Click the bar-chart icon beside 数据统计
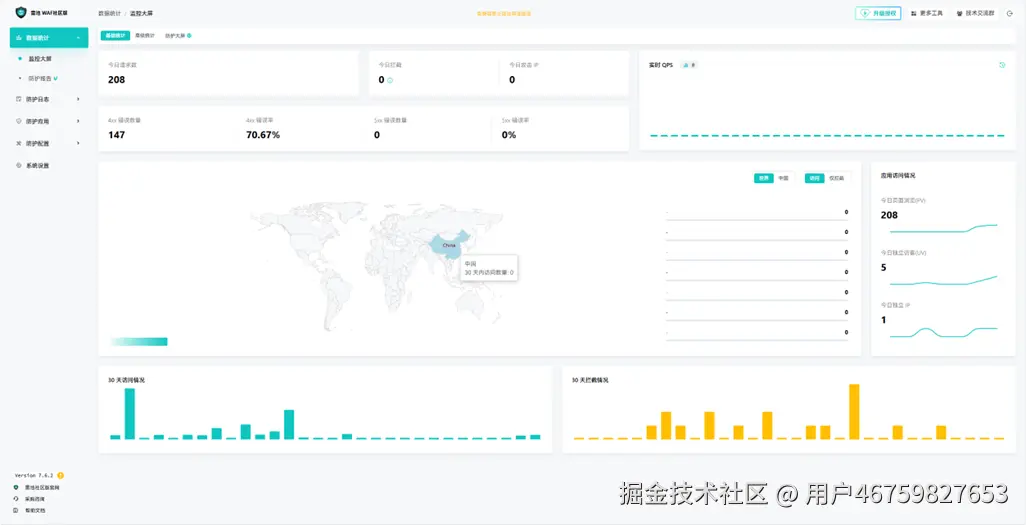This screenshot has height=525, width=1026. [x=19, y=38]
